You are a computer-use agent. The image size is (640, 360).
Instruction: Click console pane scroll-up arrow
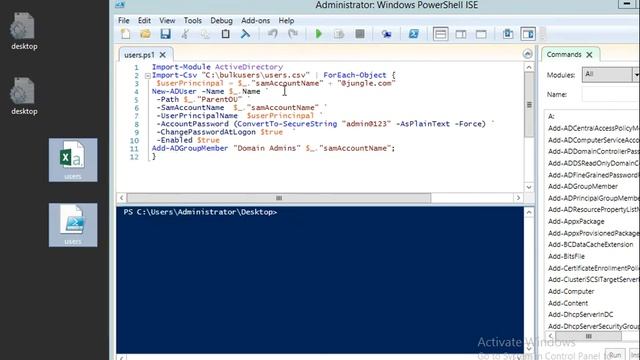point(529,212)
